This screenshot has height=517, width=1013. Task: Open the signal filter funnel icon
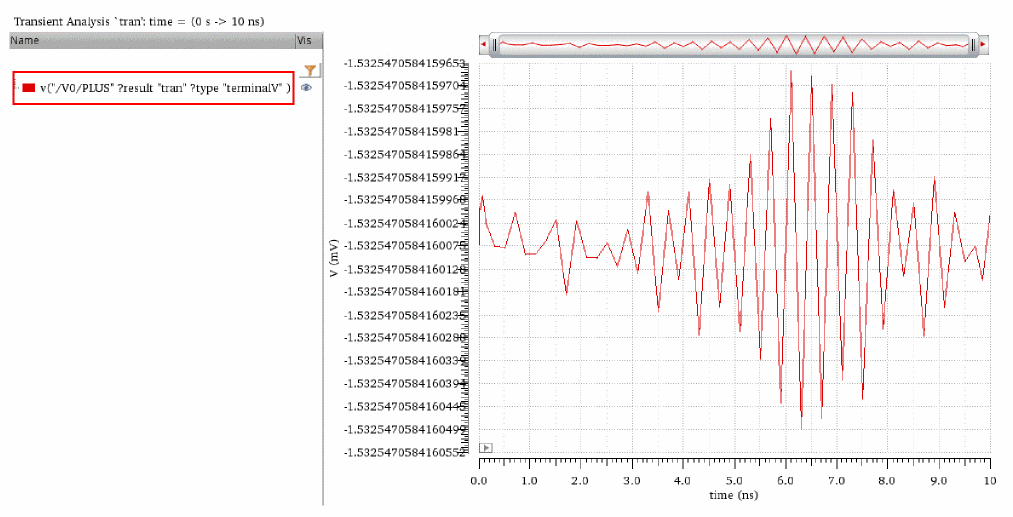pyautogui.click(x=310, y=70)
